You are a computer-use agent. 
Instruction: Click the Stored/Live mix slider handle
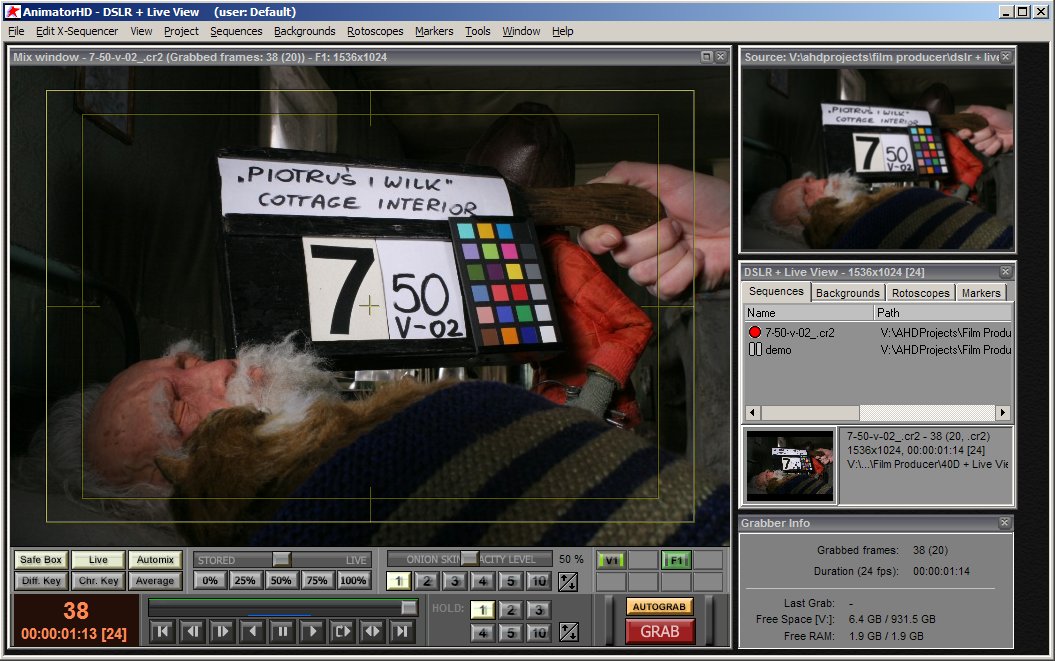(x=282, y=560)
